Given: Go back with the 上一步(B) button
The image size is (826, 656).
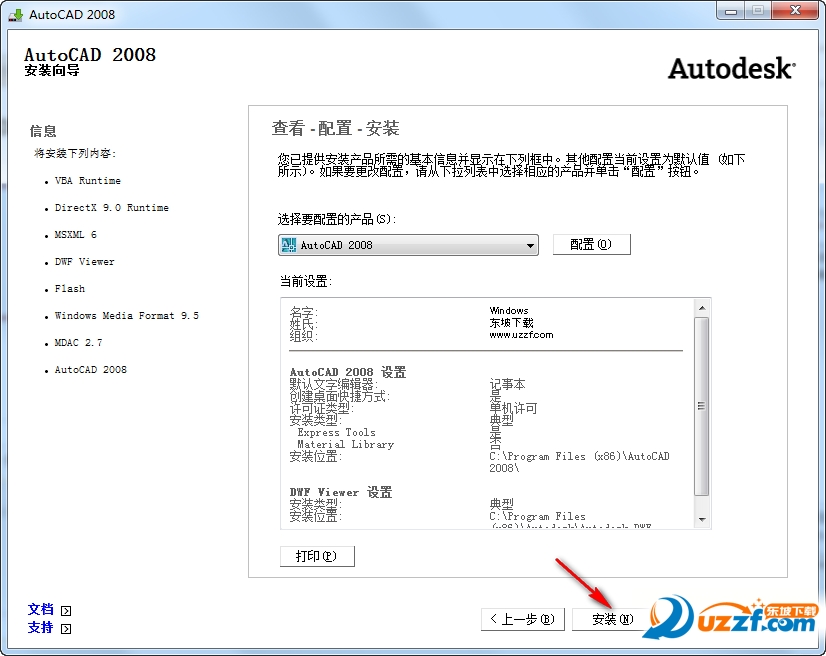Looking at the screenshot, I should [522, 619].
